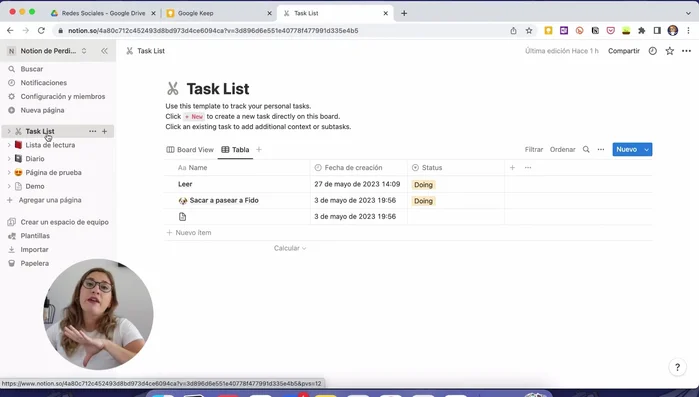Go back in browser

pos(10,31)
